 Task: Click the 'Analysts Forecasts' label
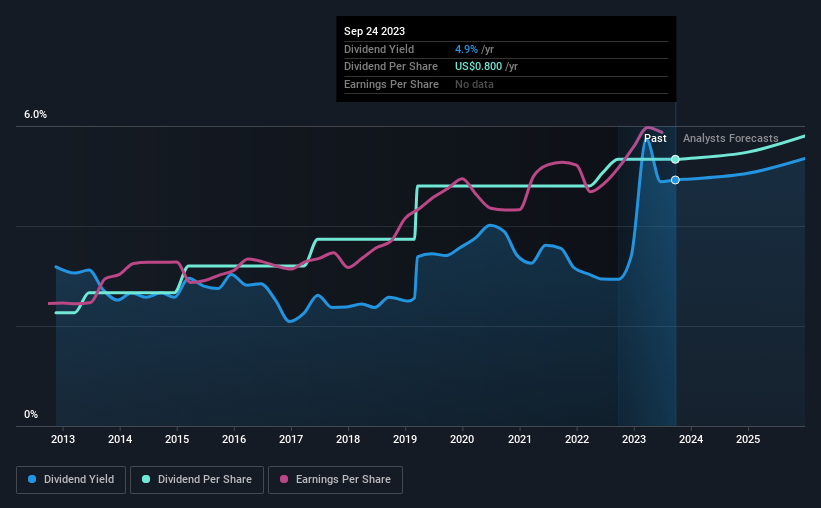coord(730,138)
